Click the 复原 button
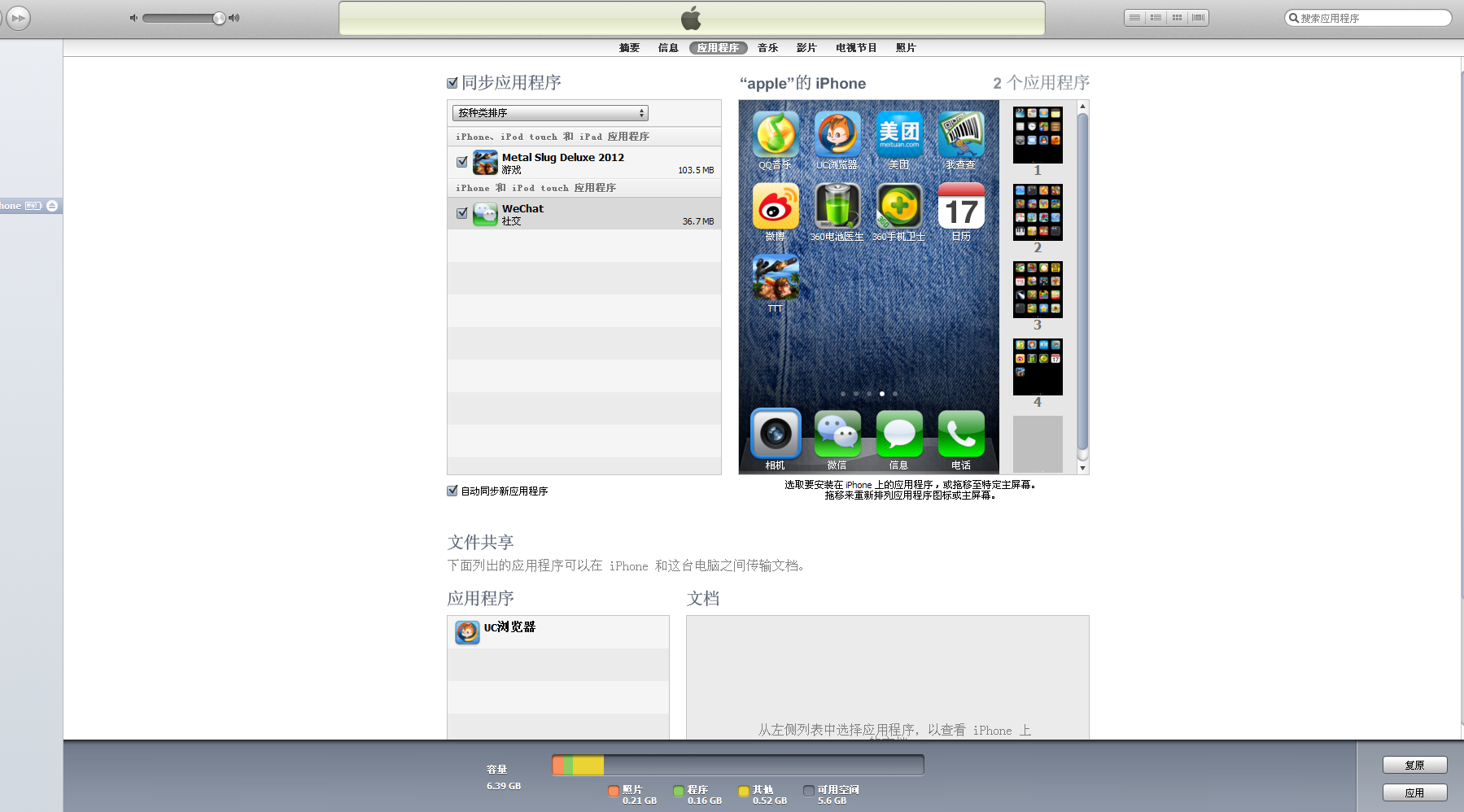Screen dimensions: 1464x812 (1415, 765)
